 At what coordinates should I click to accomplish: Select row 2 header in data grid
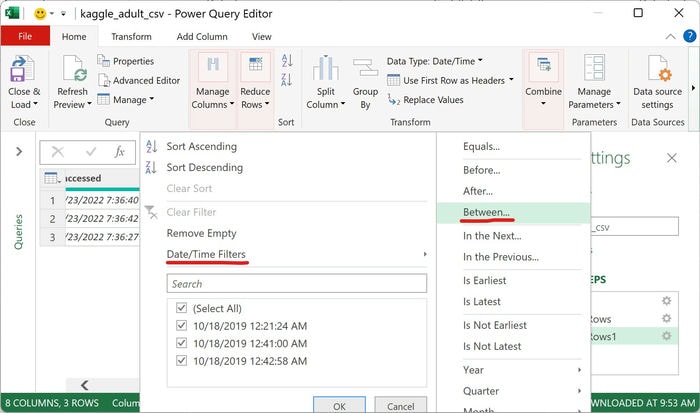[x=52, y=219]
